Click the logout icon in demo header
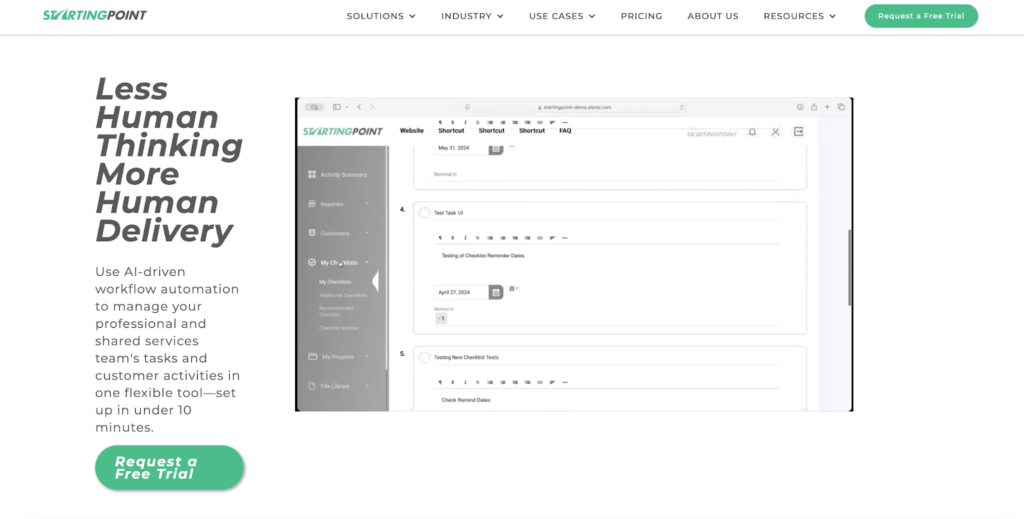 pos(798,131)
